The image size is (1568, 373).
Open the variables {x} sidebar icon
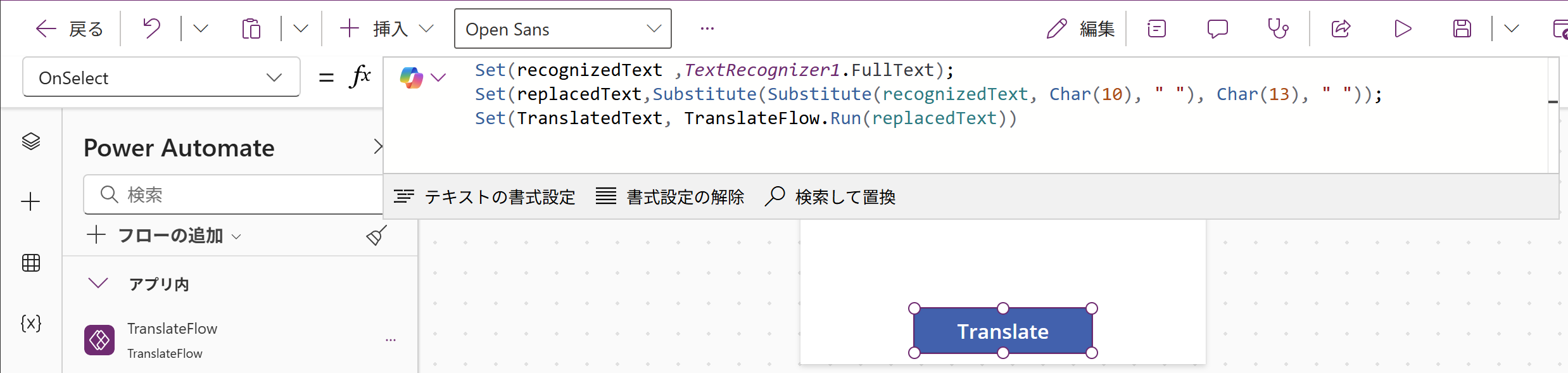tap(31, 323)
